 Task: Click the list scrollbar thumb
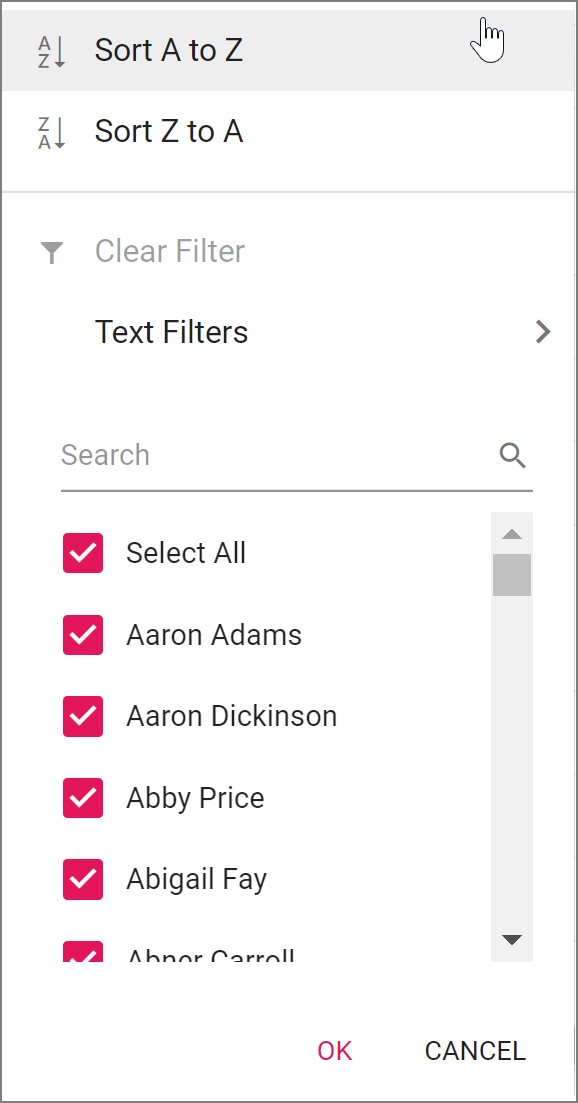click(512, 575)
